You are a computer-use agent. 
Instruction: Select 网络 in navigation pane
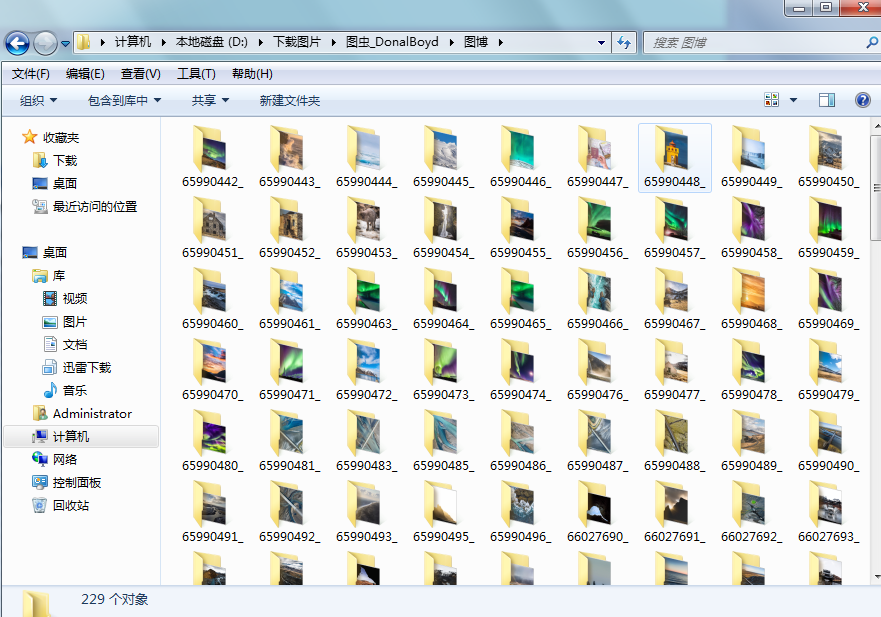point(64,460)
